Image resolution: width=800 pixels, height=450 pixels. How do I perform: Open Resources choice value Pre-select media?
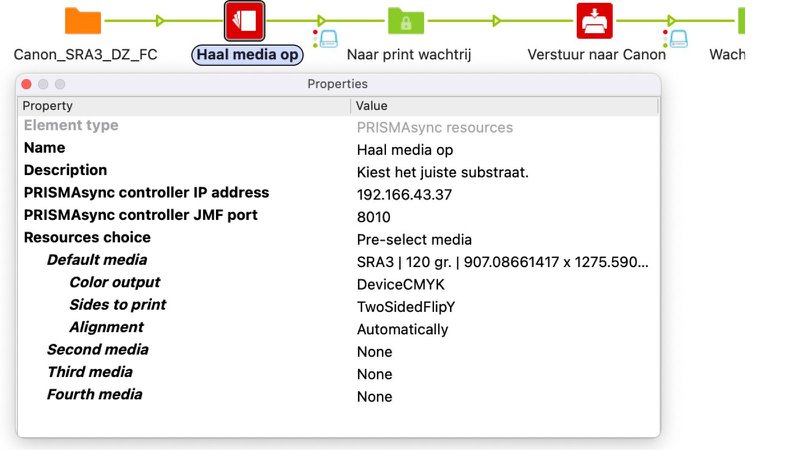click(x=414, y=240)
